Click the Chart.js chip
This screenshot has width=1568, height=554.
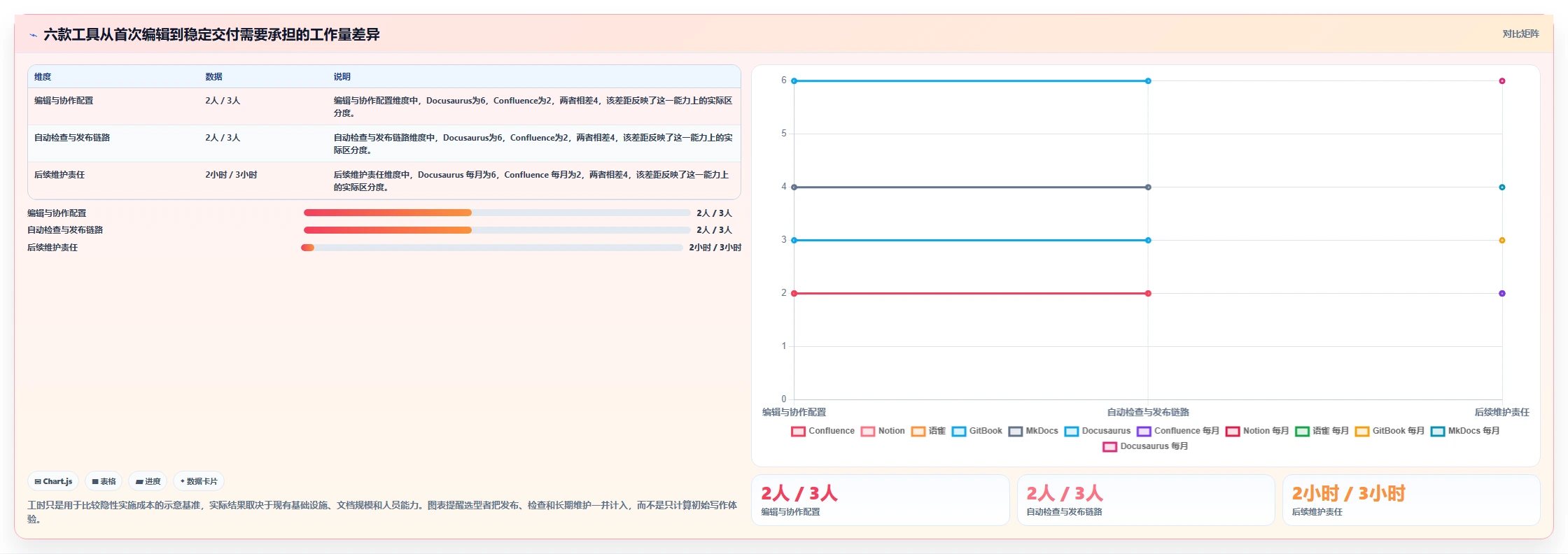(53, 481)
